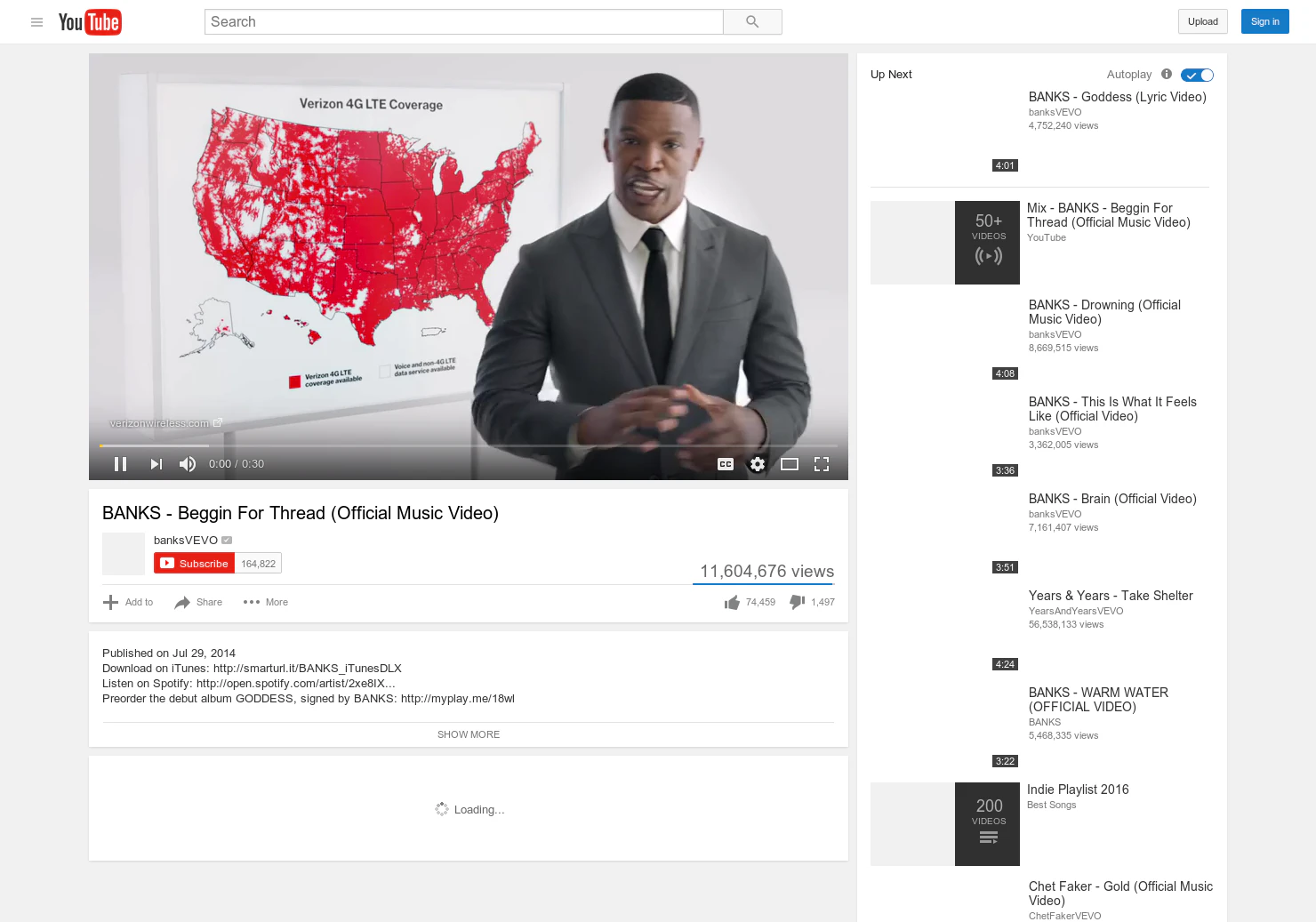Open BANKS - WARM WATER video

(x=1098, y=700)
